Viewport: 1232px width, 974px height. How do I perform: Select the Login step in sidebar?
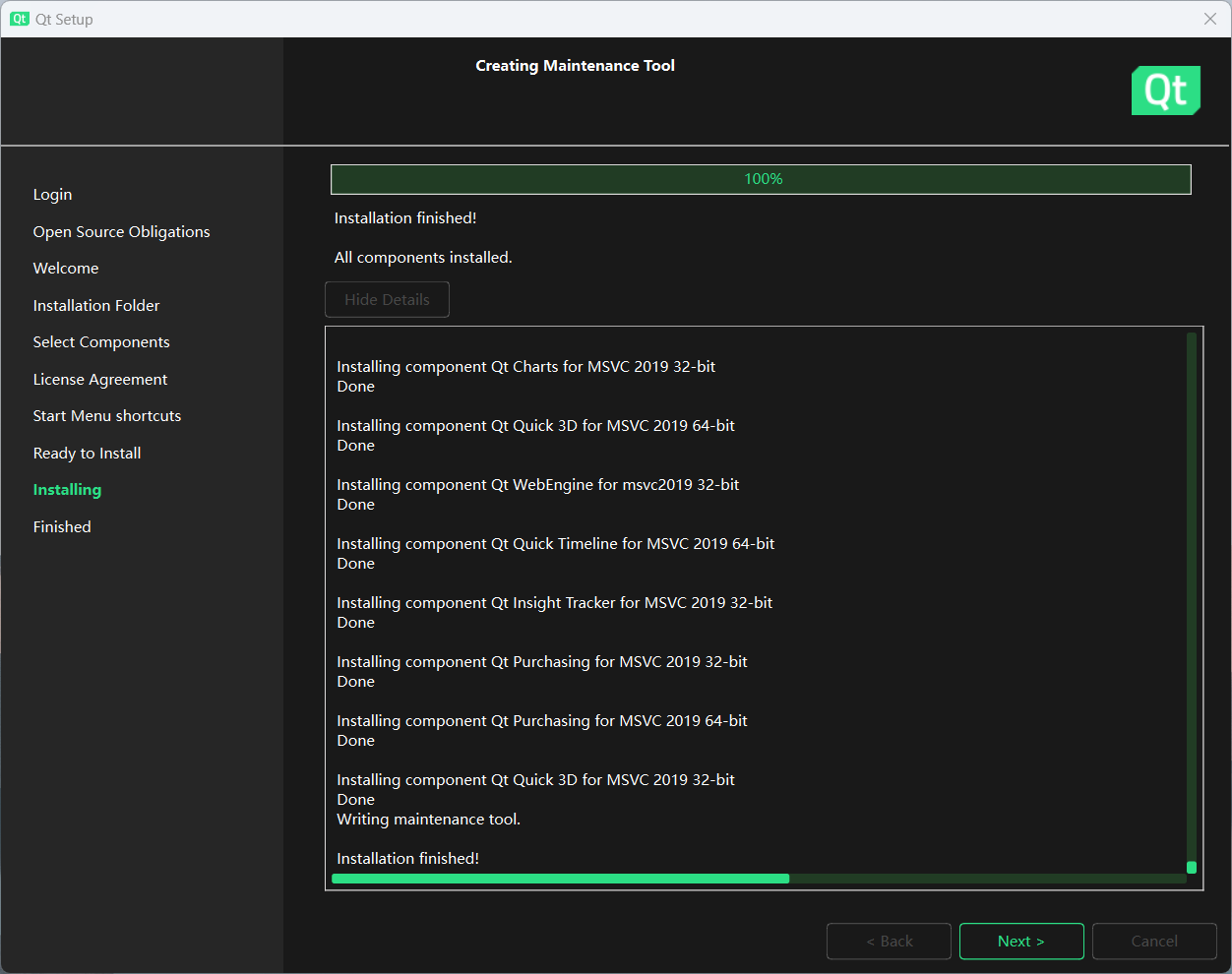52,195
